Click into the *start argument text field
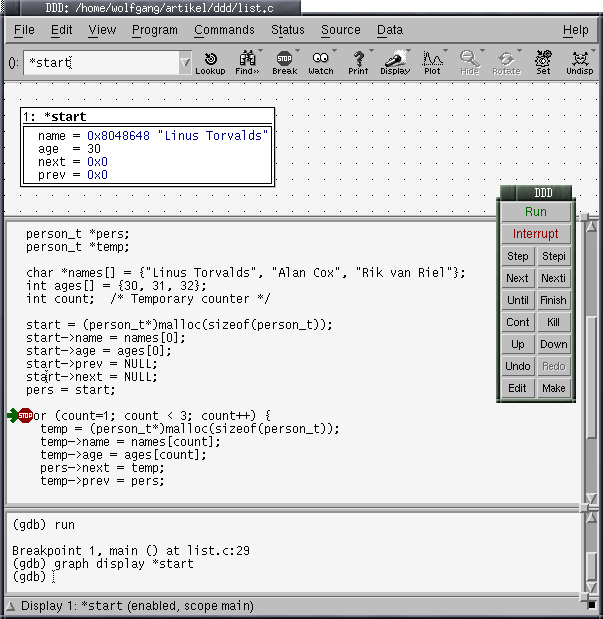603x619 pixels. click(x=100, y=63)
